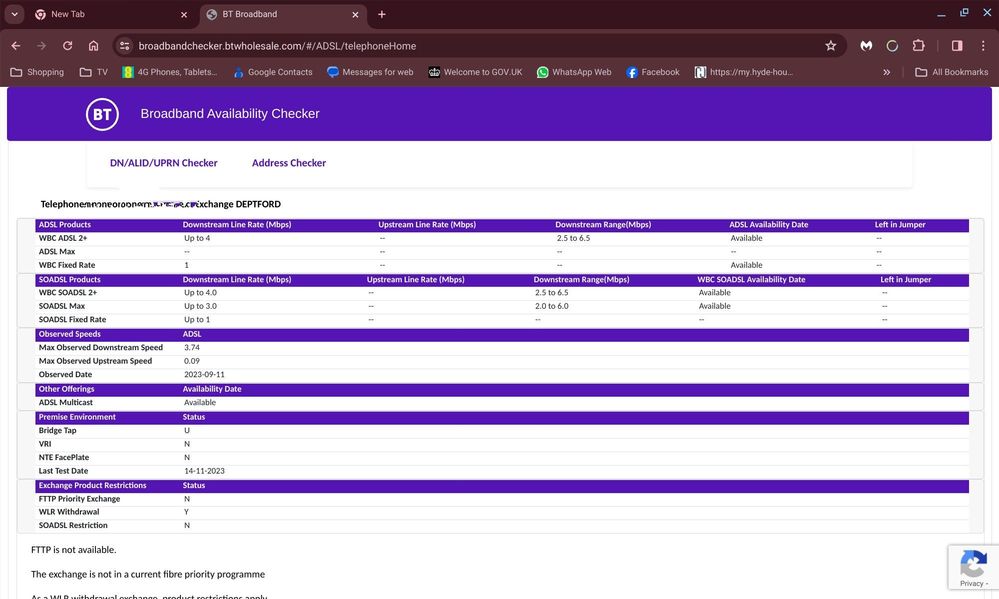Click the reCAPTCHA badge icon
Screen dimensions: 999x599
[973, 563]
